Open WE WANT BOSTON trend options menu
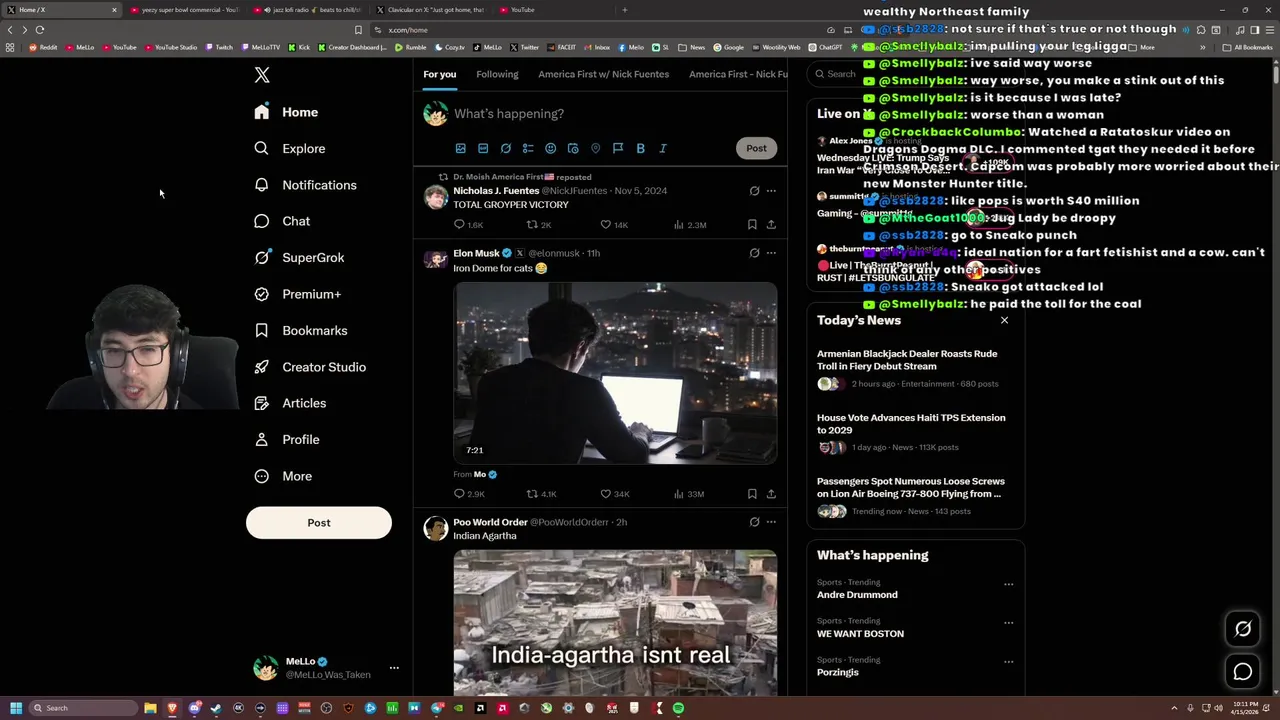1280x720 pixels. coord(1008,622)
